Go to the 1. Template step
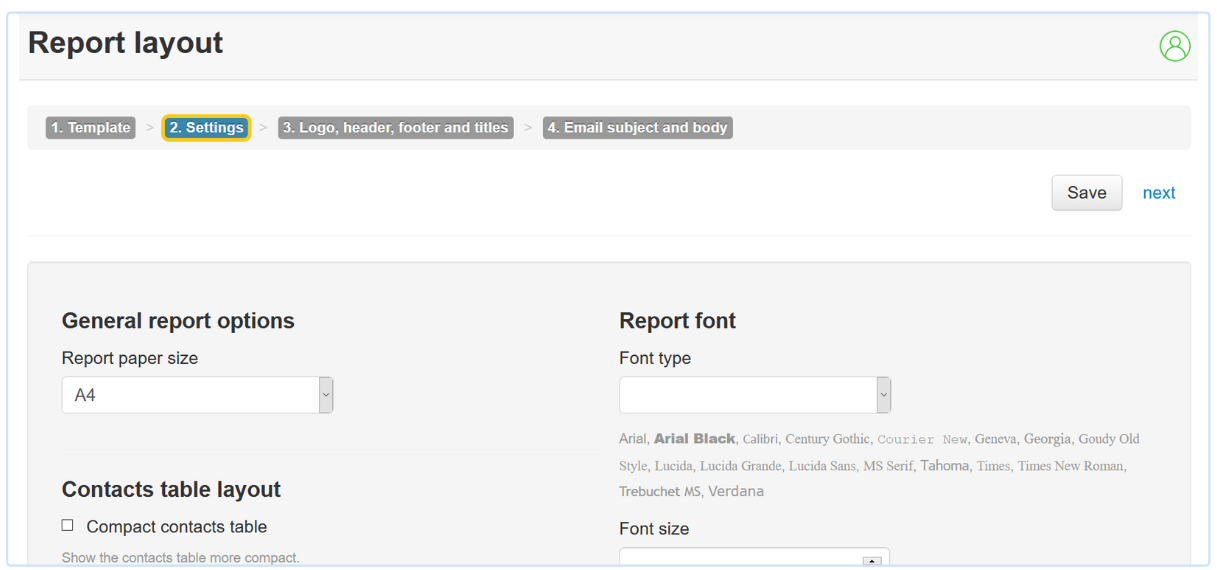1217x570 pixels. 91,128
